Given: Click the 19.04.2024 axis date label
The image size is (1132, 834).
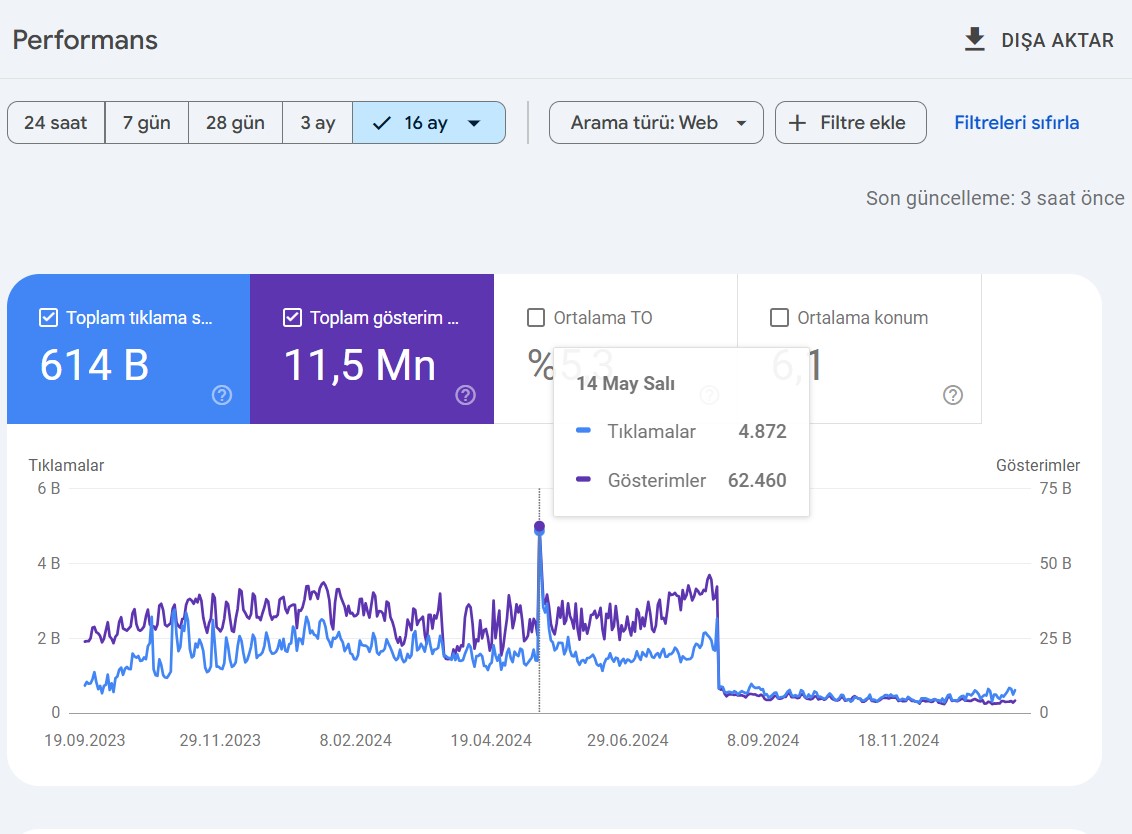Looking at the screenshot, I should tap(491, 740).
